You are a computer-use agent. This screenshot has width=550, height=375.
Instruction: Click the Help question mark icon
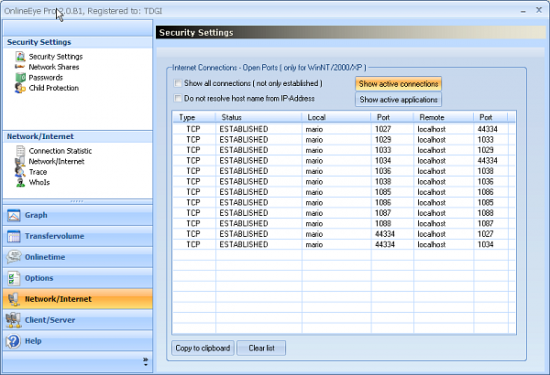pos(13,341)
